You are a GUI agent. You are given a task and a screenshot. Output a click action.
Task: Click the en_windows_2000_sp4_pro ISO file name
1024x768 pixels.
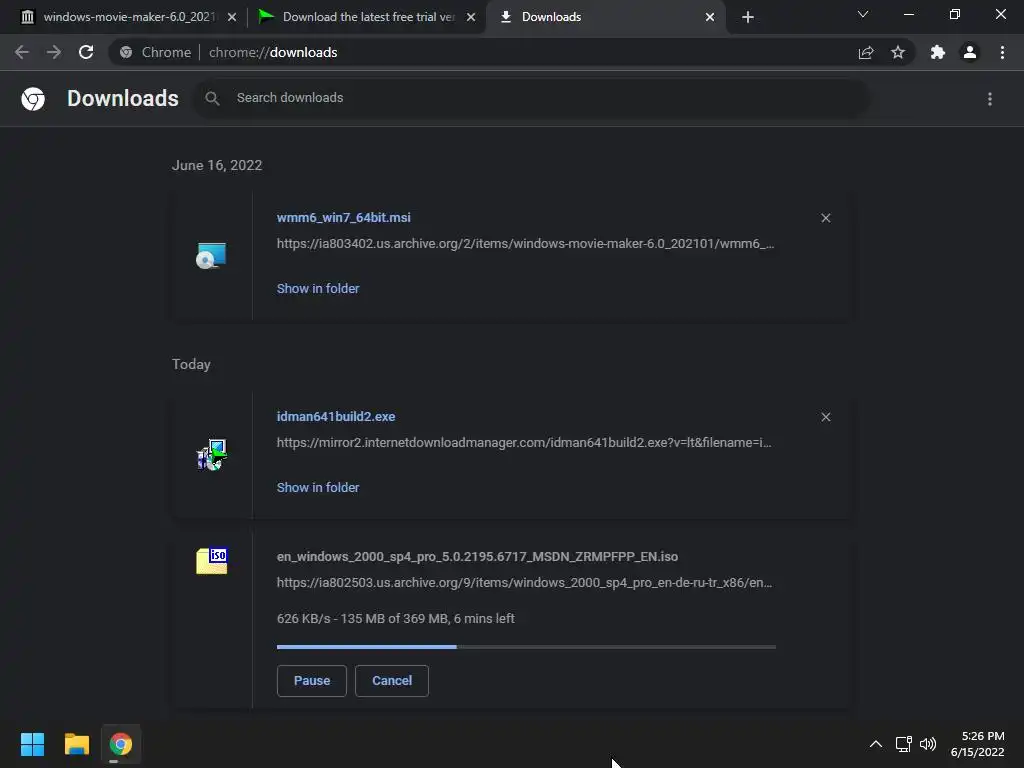click(477, 556)
